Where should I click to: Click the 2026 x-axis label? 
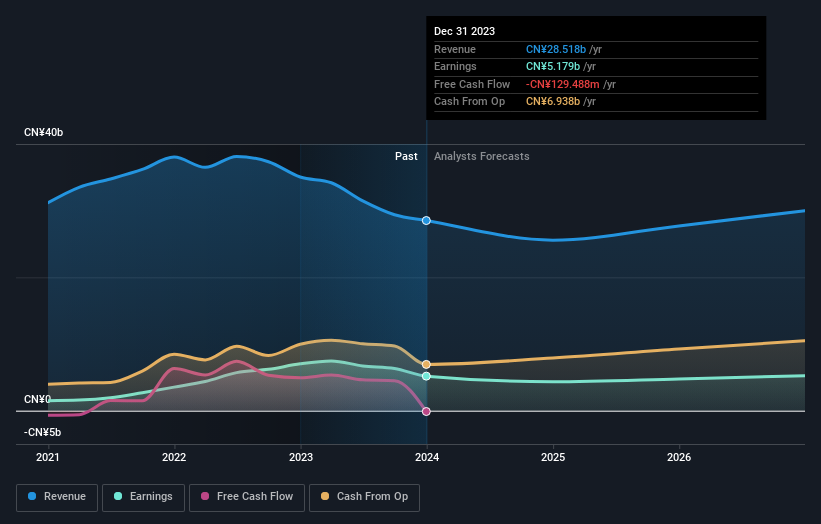[679, 458]
